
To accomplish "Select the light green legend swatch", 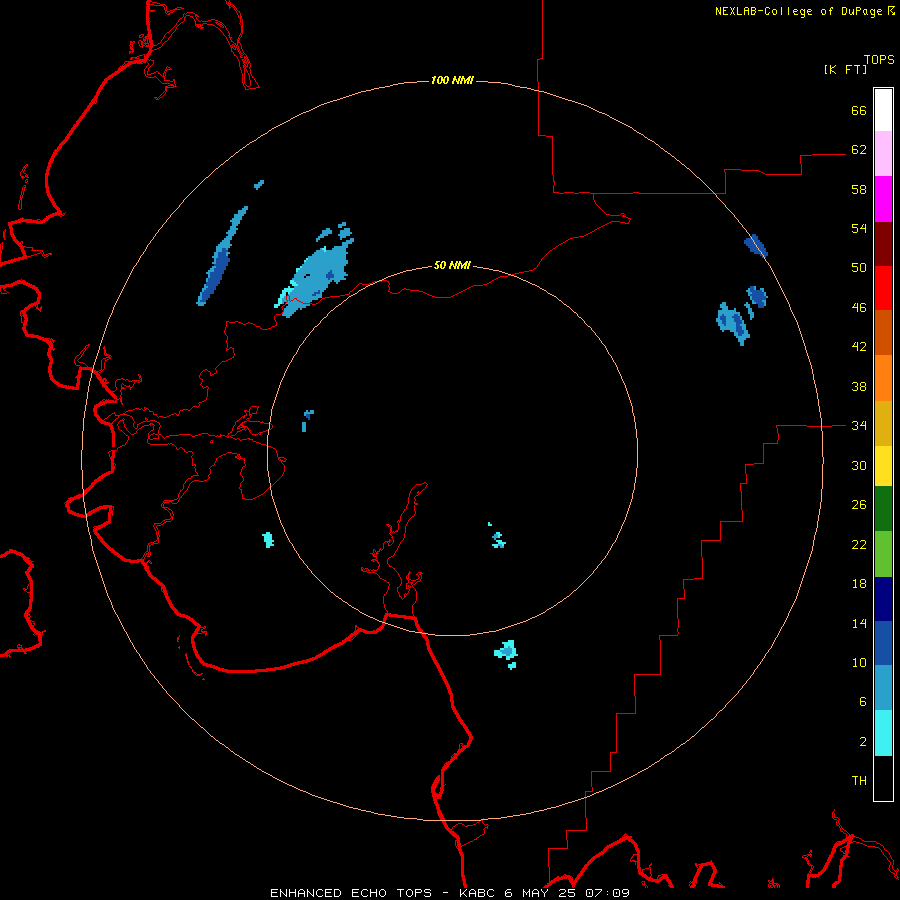I will (x=883, y=554).
